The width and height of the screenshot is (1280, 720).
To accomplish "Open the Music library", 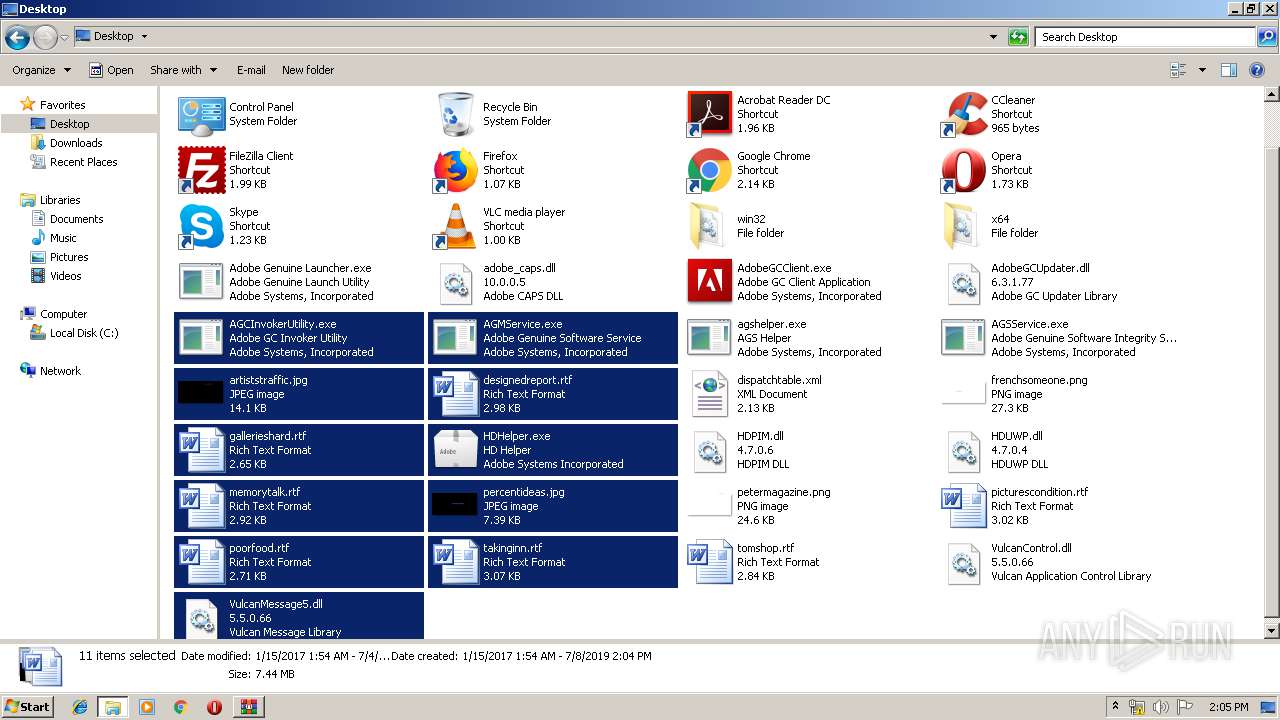I will pos(63,238).
